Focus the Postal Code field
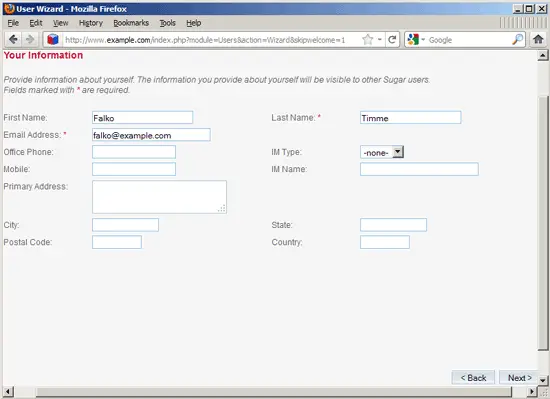Image resolution: width=550 pixels, height=399 pixels. pyautogui.click(x=117, y=242)
